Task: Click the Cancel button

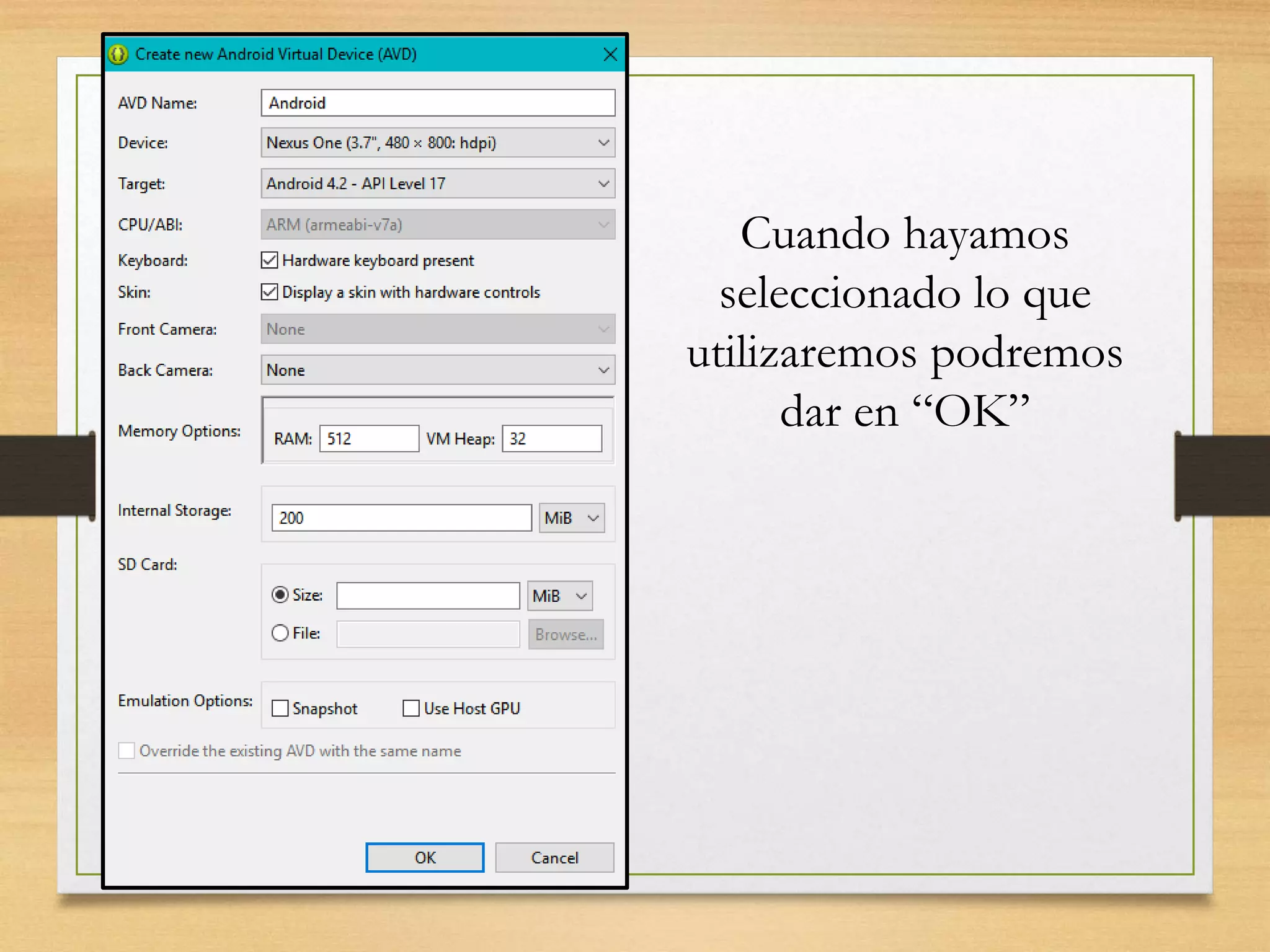Action: pyautogui.click(x=555, y=858)
